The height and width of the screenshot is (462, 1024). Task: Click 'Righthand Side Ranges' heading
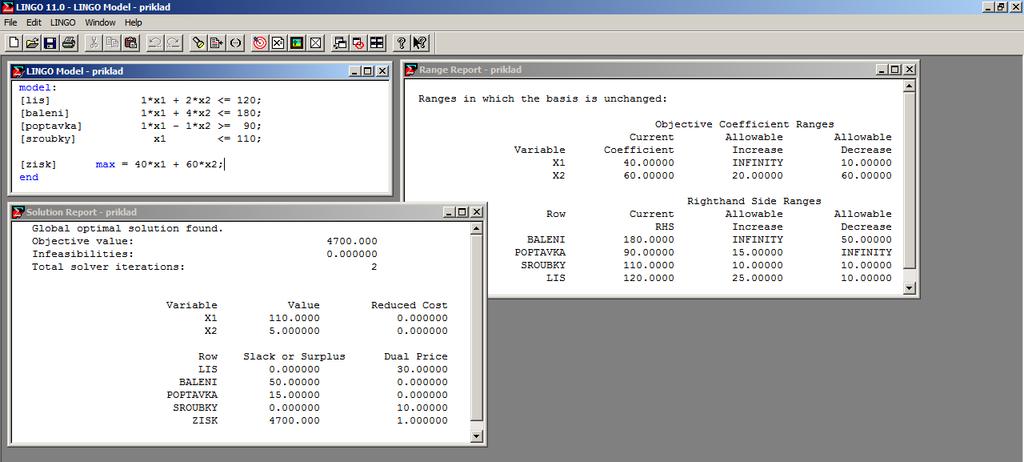754,201
